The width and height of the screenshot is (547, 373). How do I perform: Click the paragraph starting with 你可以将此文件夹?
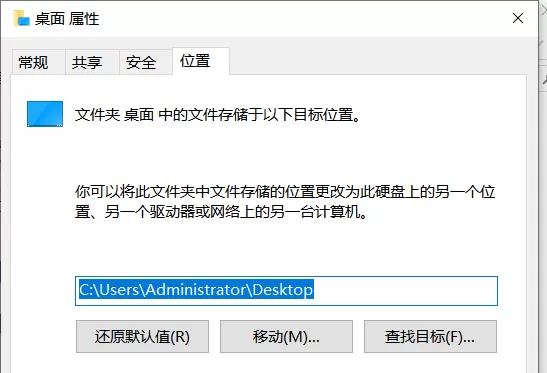pyautogui.click(x=285, y=202)
